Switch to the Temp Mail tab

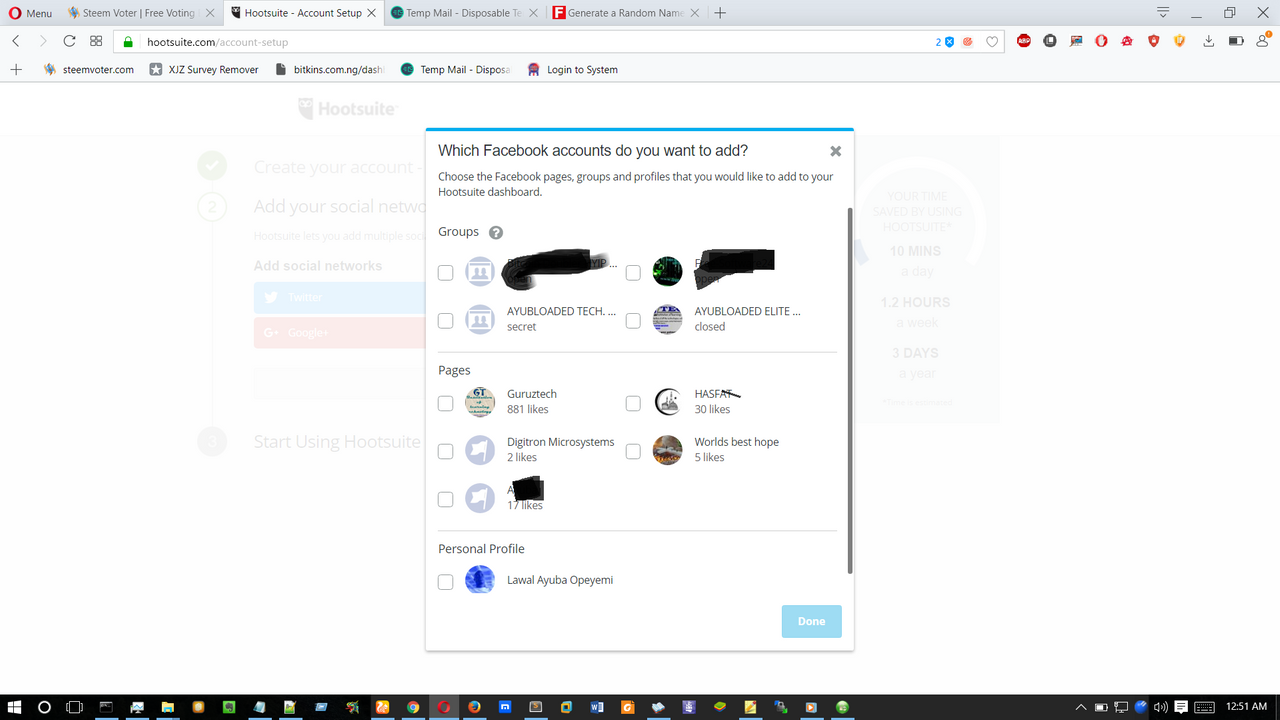[463, 13]
